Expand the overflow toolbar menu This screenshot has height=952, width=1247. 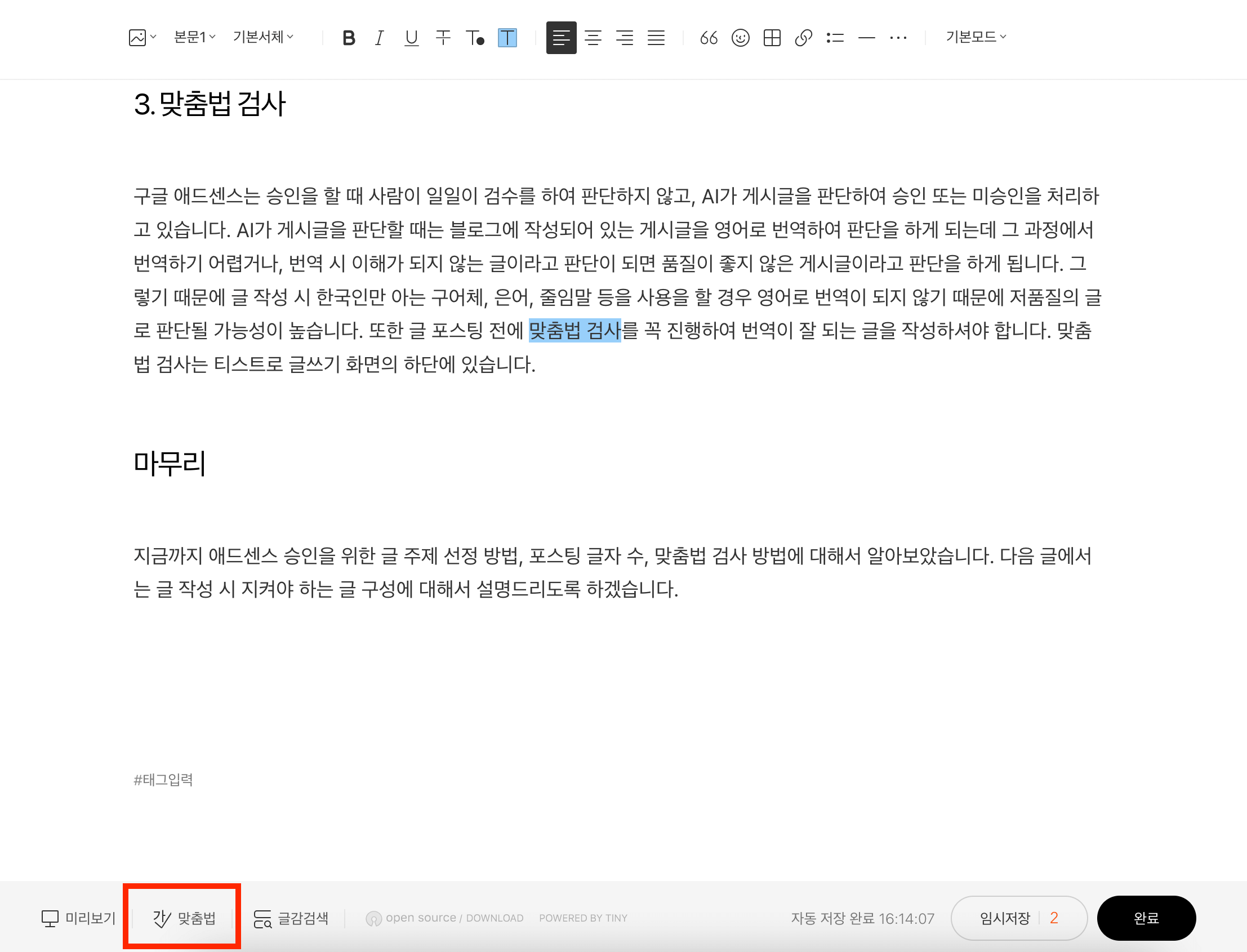point(898,37)
